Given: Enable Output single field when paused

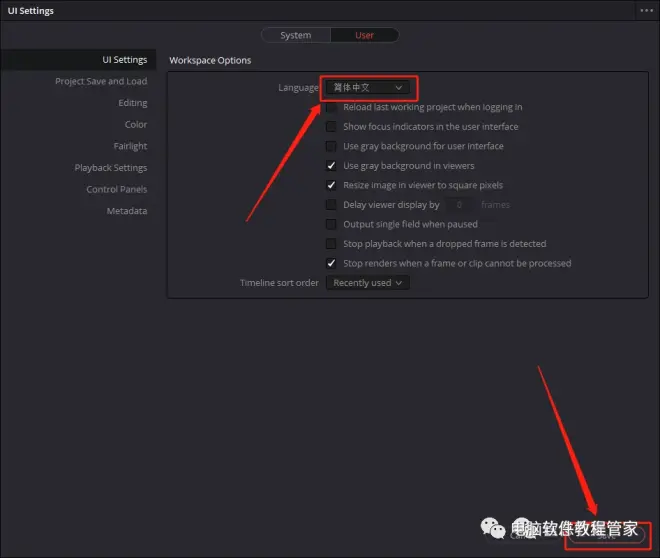Looking at the screenshot, I should tap(331, 224).
